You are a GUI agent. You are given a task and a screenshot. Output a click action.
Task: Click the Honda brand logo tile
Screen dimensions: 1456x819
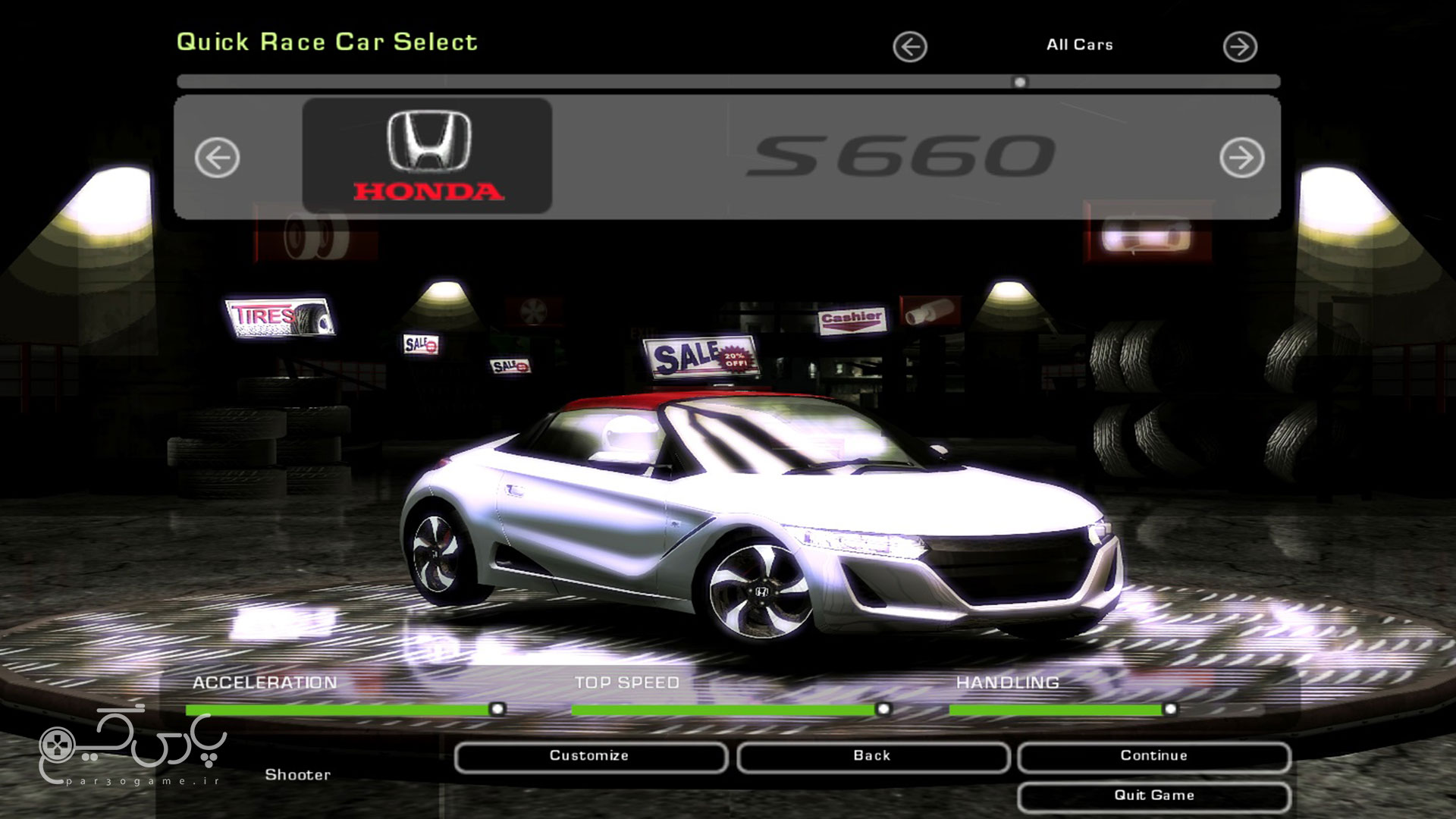428,155
